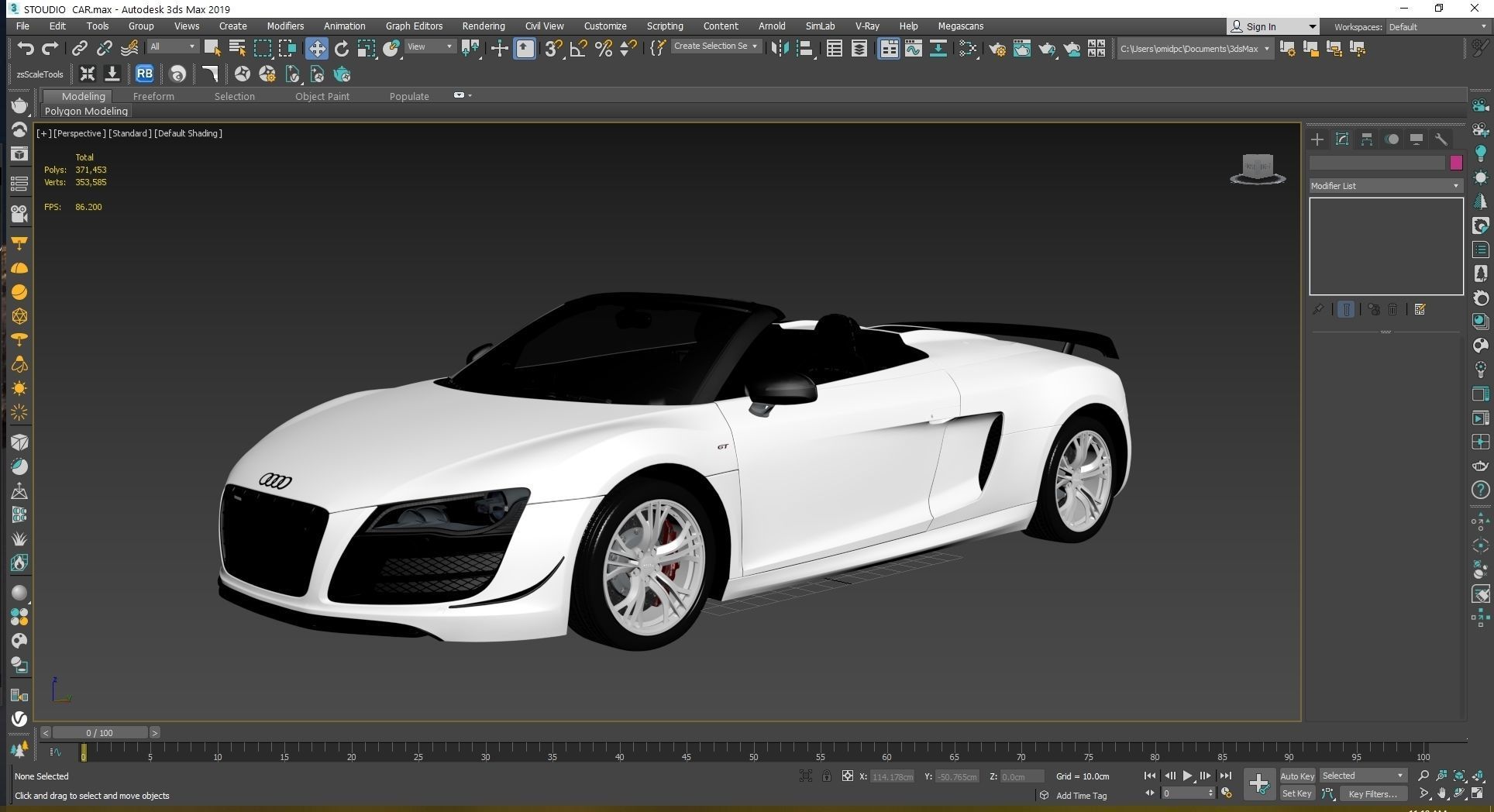Activate the Select and Rotate tool
Viewport: 1494px width, 812px height.
coord(342,48)
